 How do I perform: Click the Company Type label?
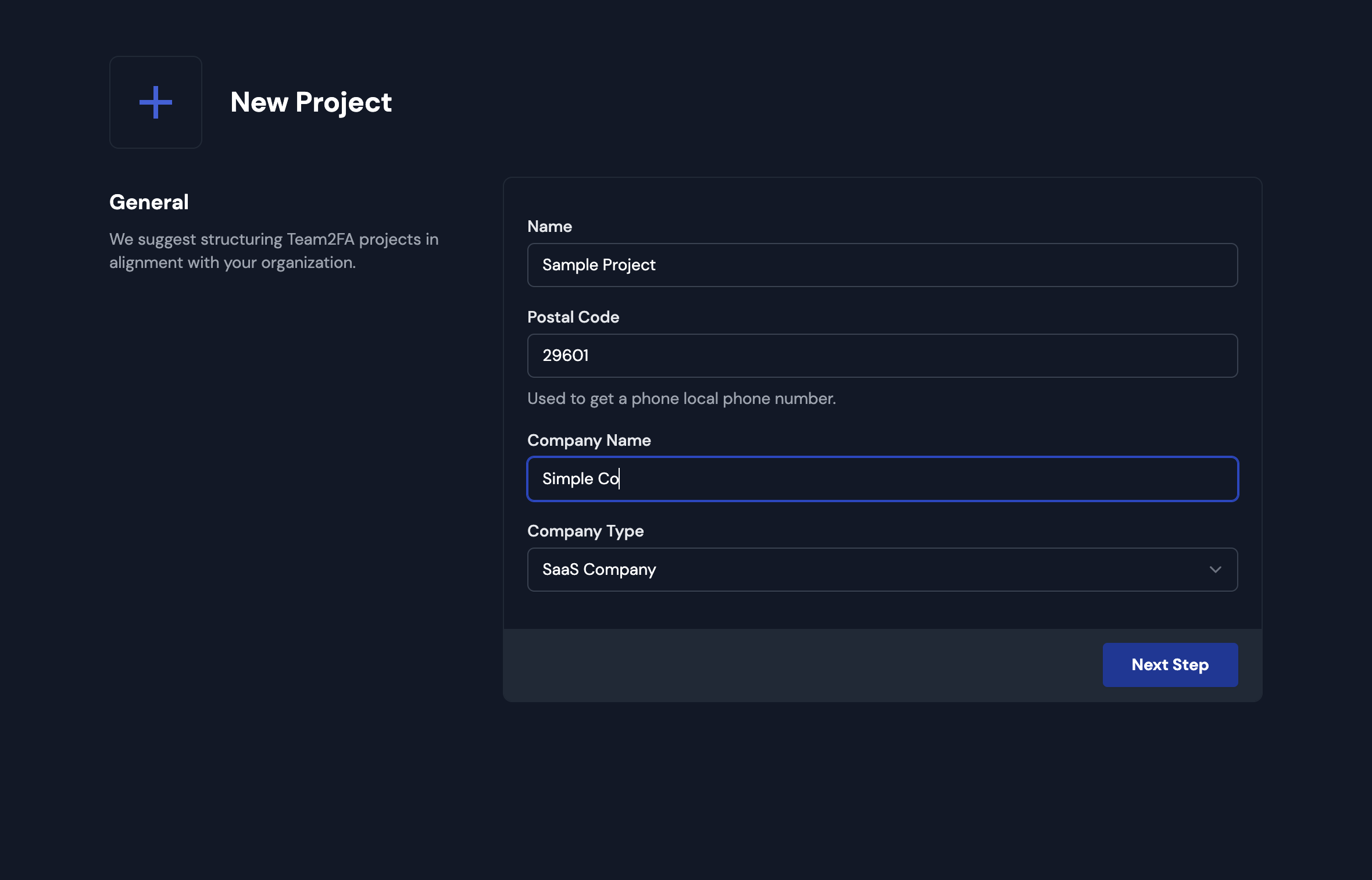point(585,531)
